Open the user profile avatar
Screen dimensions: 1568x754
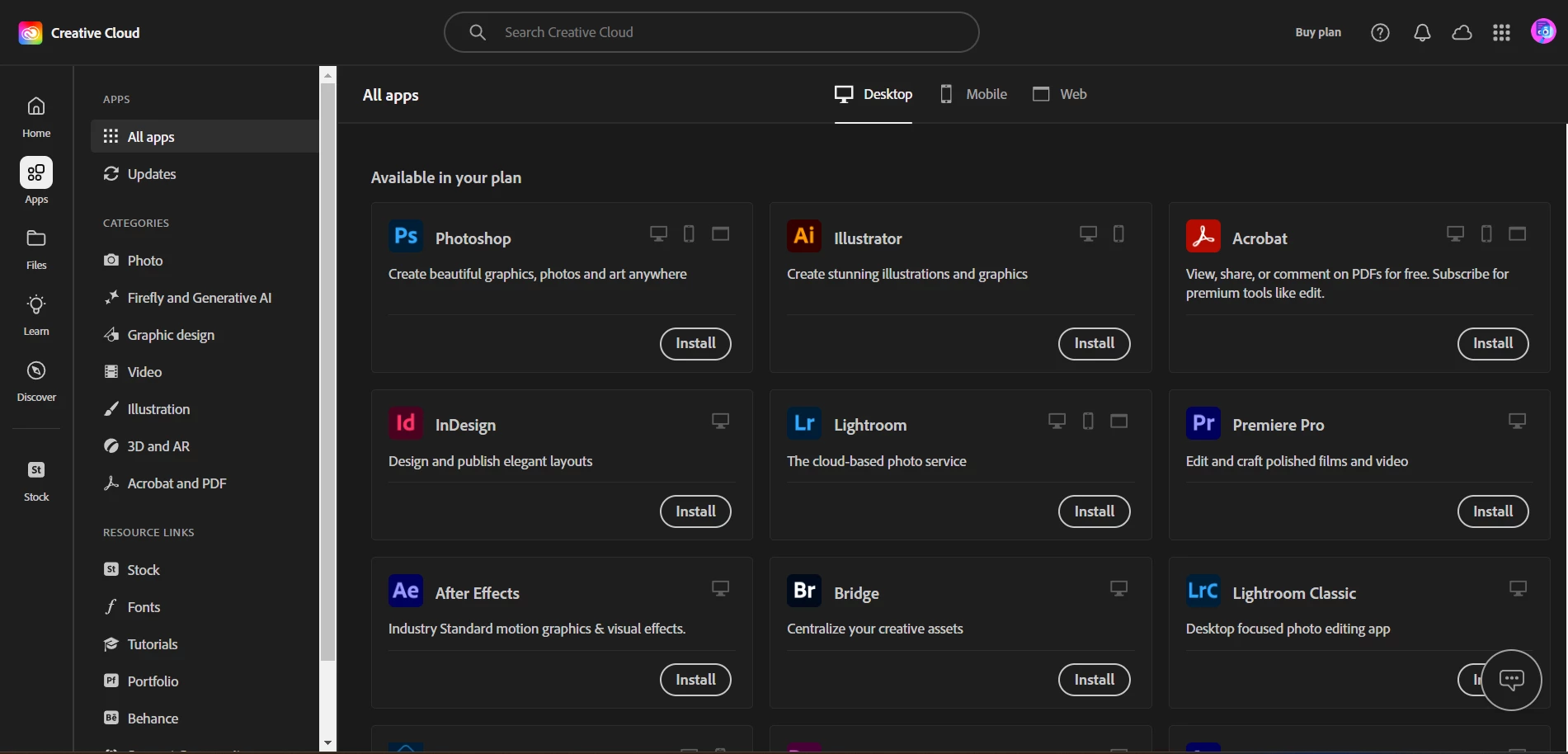[1543, 32]
